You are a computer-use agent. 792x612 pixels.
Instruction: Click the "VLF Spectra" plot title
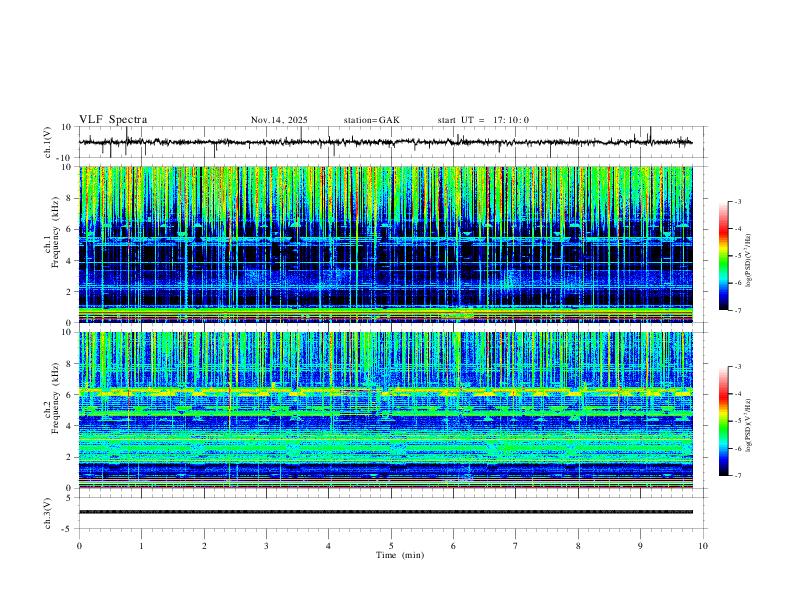click(113, 119)
